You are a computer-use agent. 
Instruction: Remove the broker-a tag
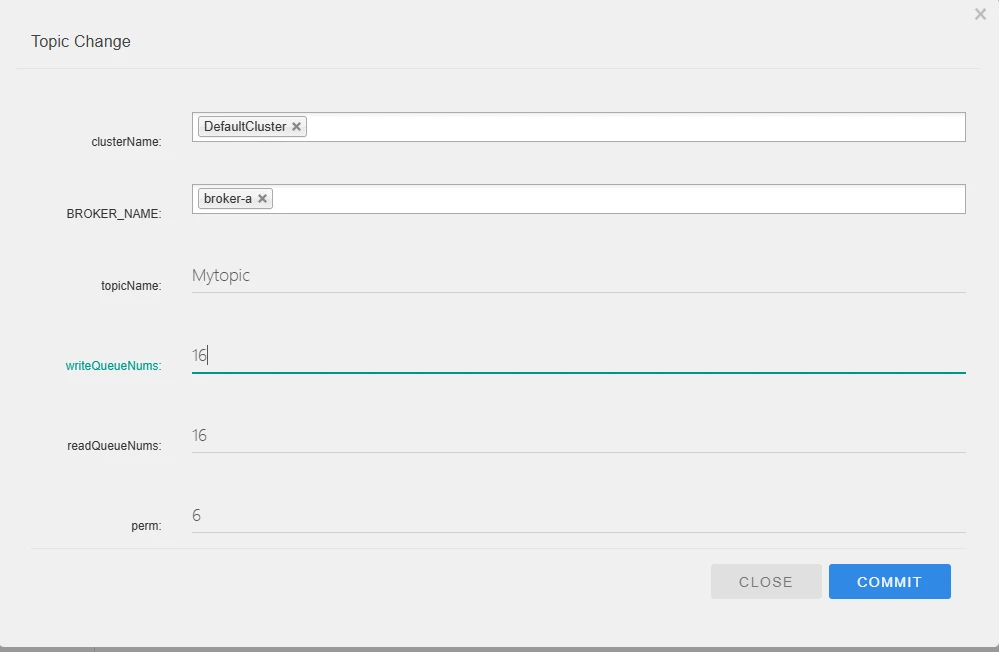pyautogui.click(x=263, y=199)
